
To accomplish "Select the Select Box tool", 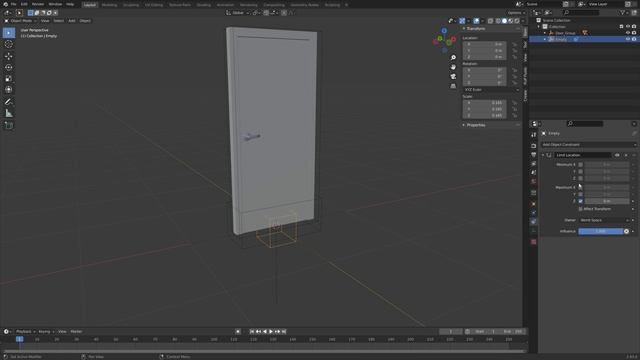I will coord(9,33).
